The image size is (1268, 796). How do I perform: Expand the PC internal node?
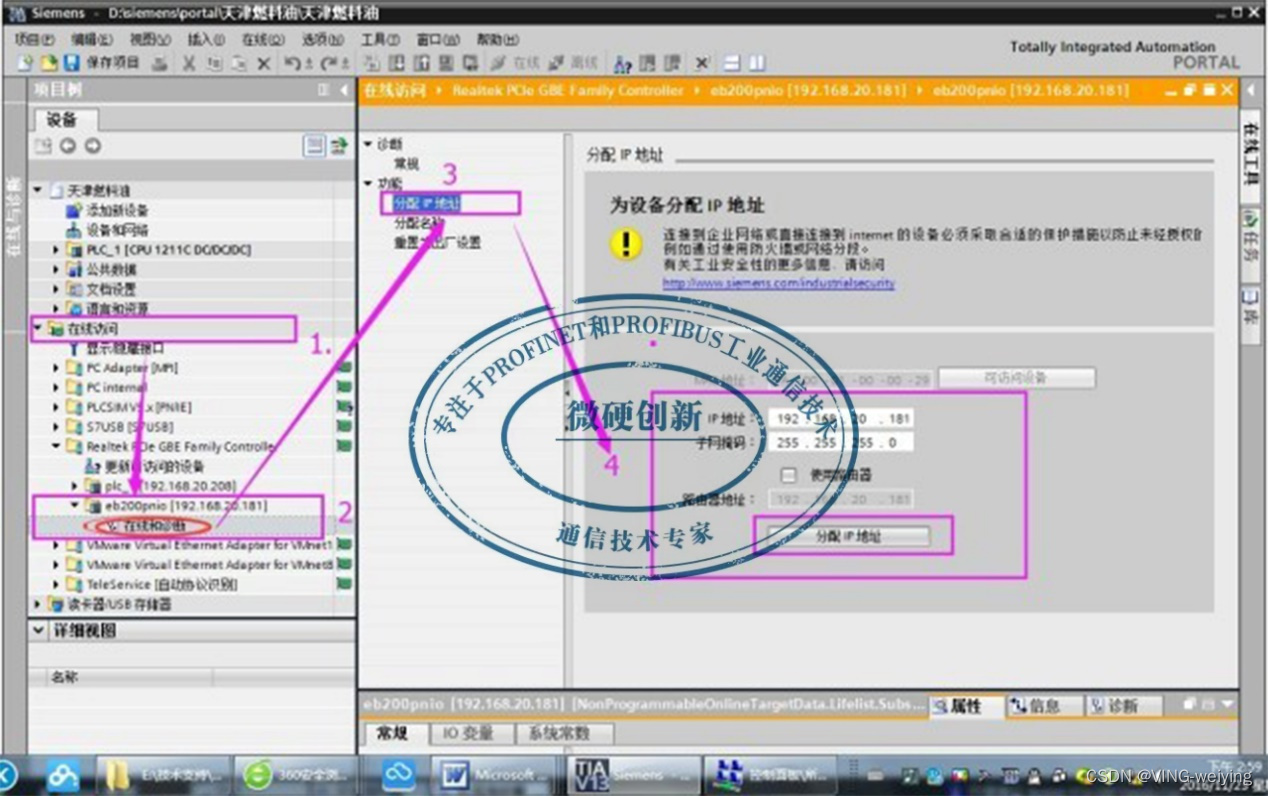click(56, 387)
